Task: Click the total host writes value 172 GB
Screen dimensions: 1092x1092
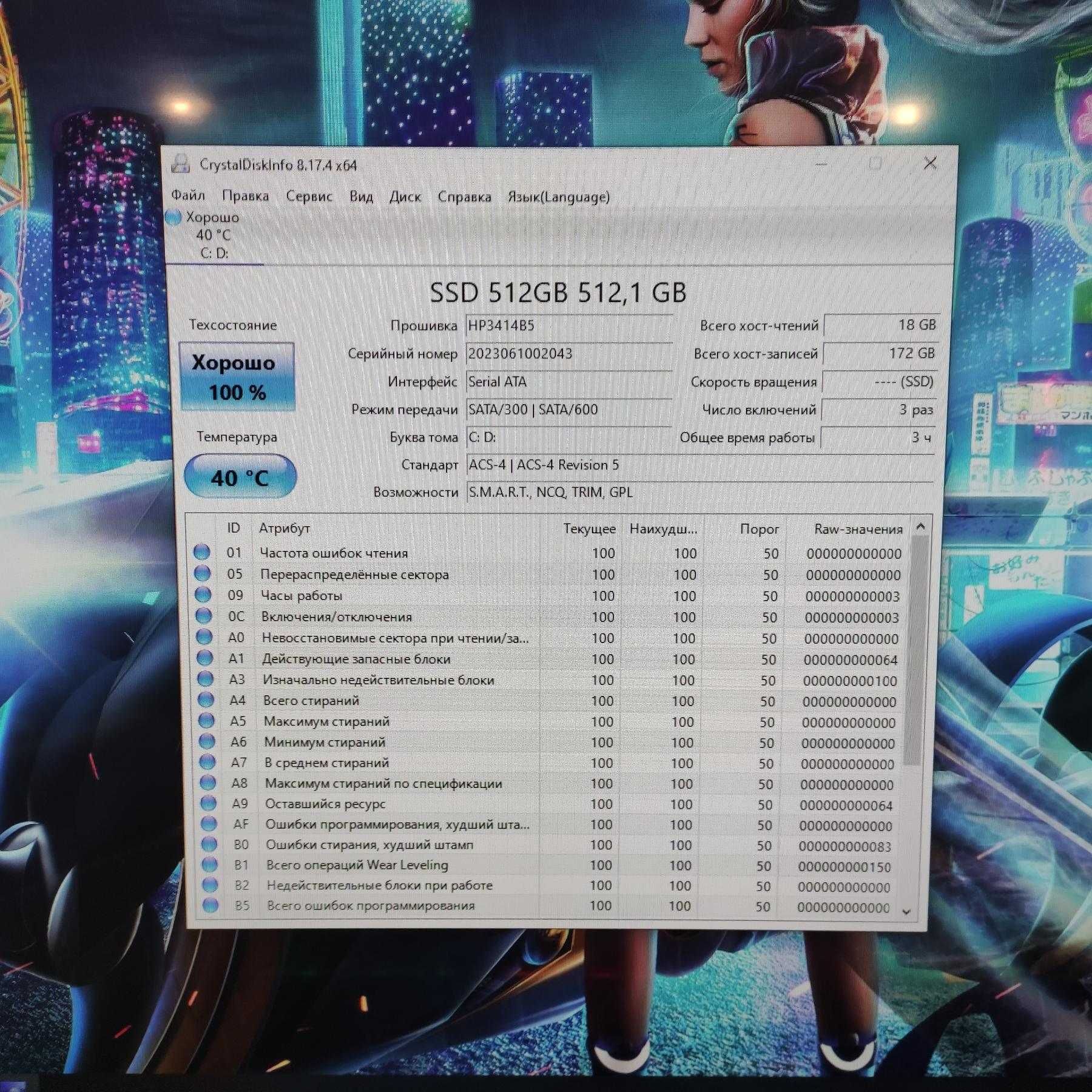Action: point(880,353)
